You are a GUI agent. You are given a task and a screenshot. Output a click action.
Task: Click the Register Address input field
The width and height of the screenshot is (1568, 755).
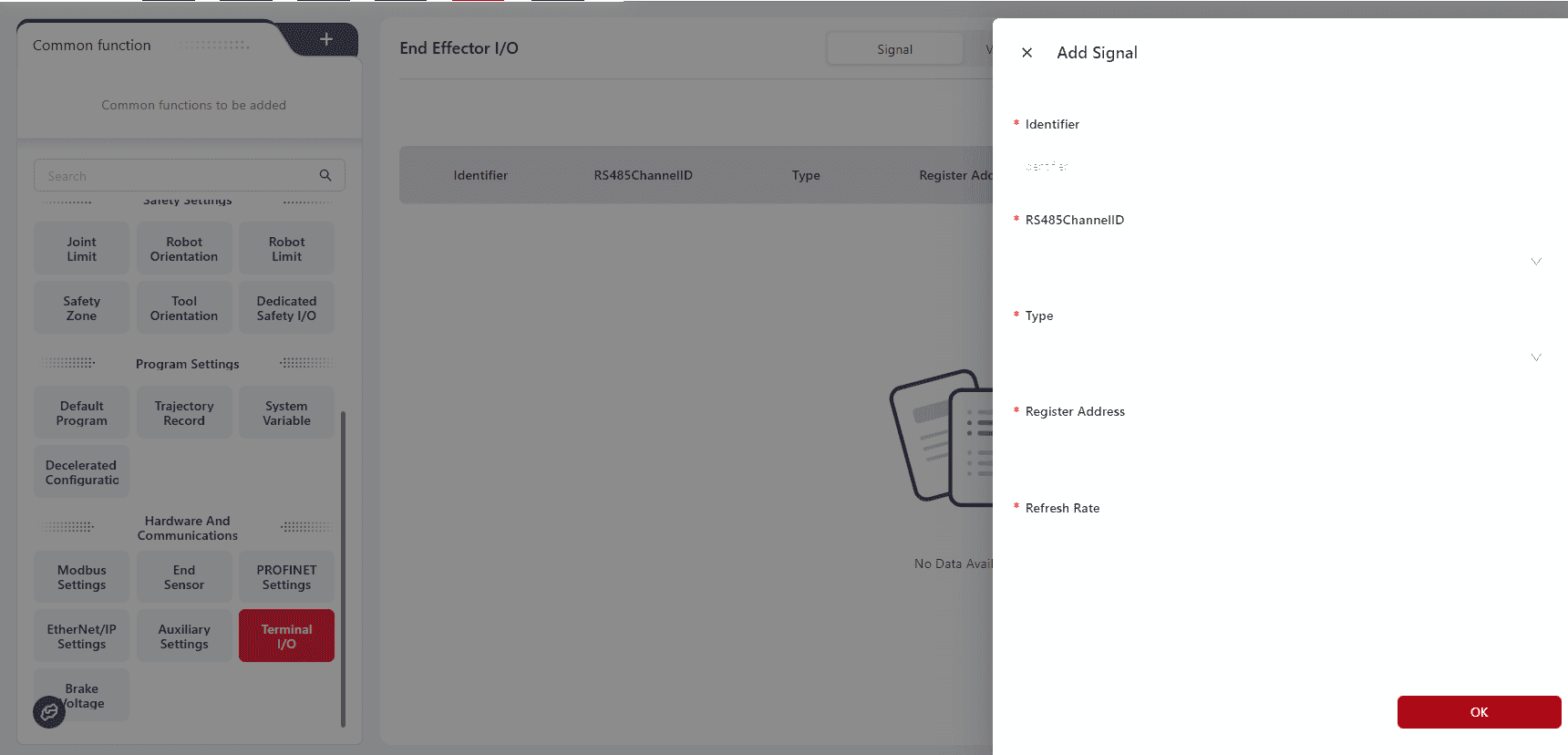(x=1276, y=454)
